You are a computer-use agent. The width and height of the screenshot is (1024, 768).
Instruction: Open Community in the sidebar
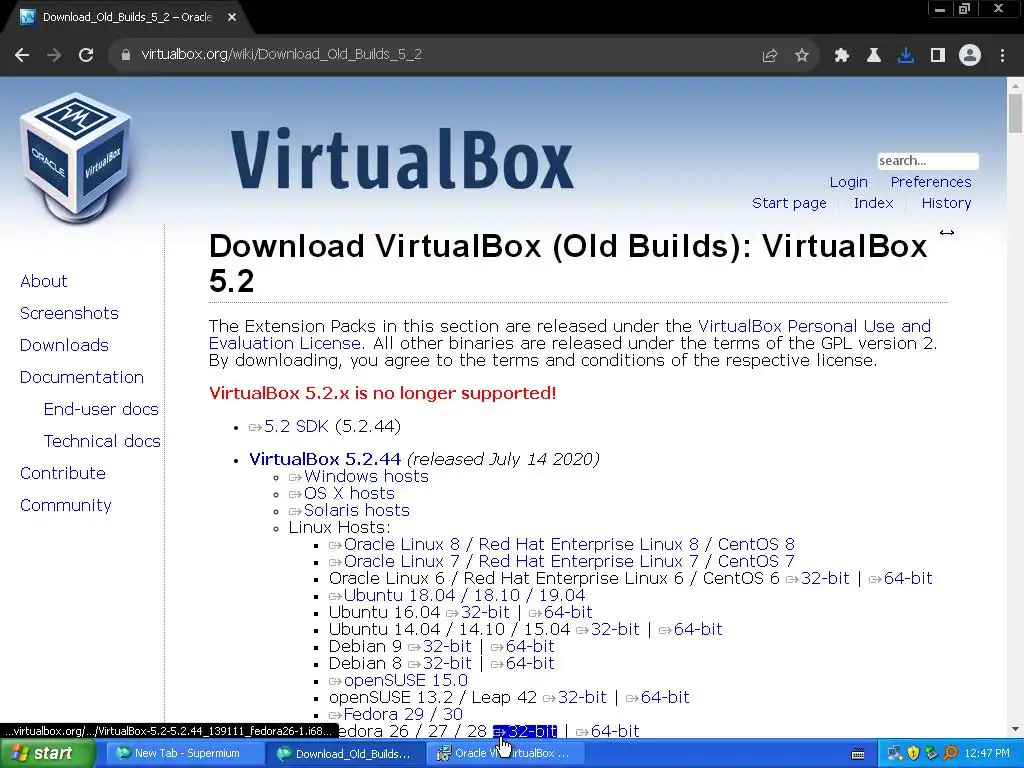tap(65, 505)
